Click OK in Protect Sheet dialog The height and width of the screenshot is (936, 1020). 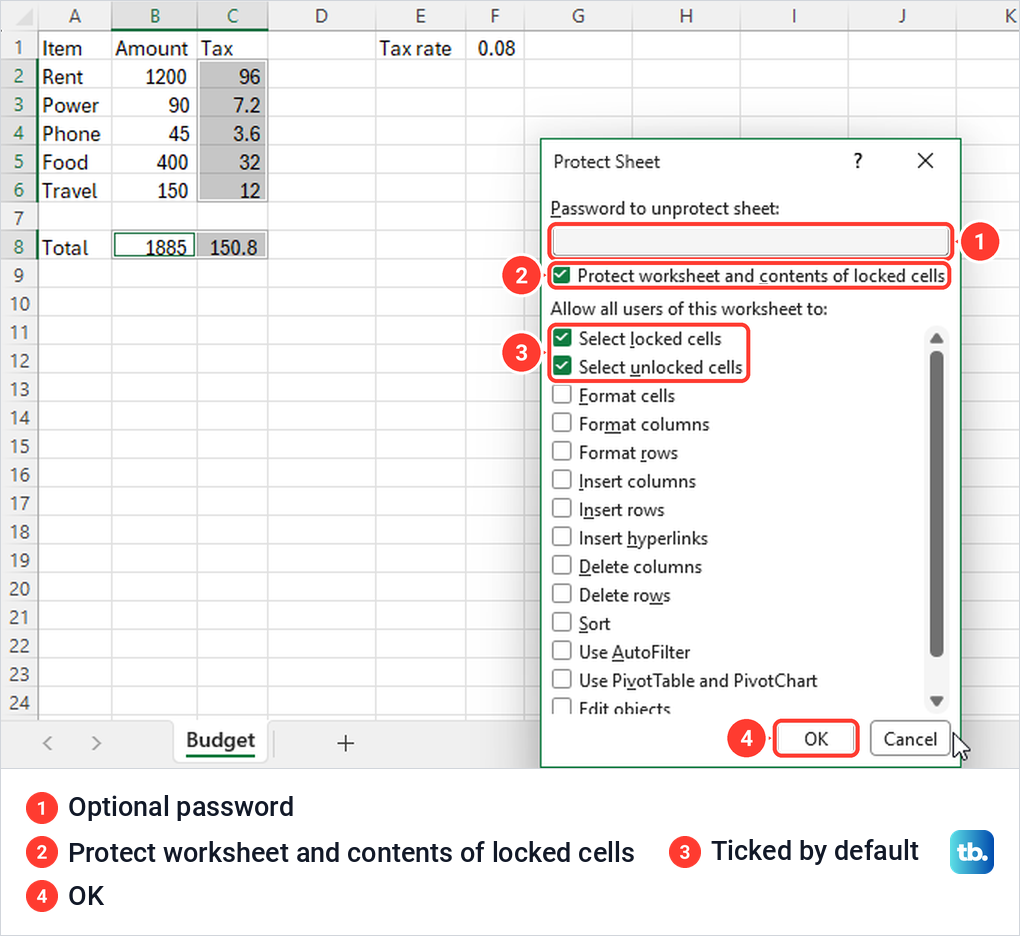point(816,739)
